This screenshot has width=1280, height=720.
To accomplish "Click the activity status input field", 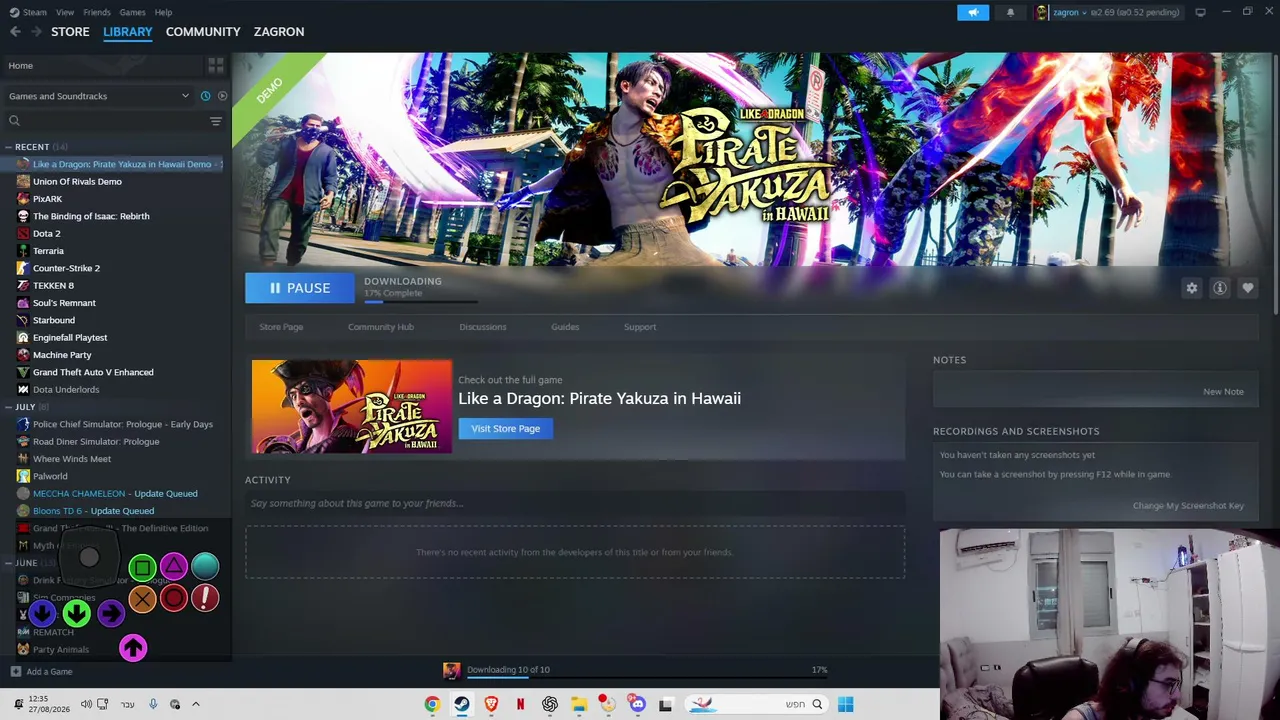I will click(575, 503).
